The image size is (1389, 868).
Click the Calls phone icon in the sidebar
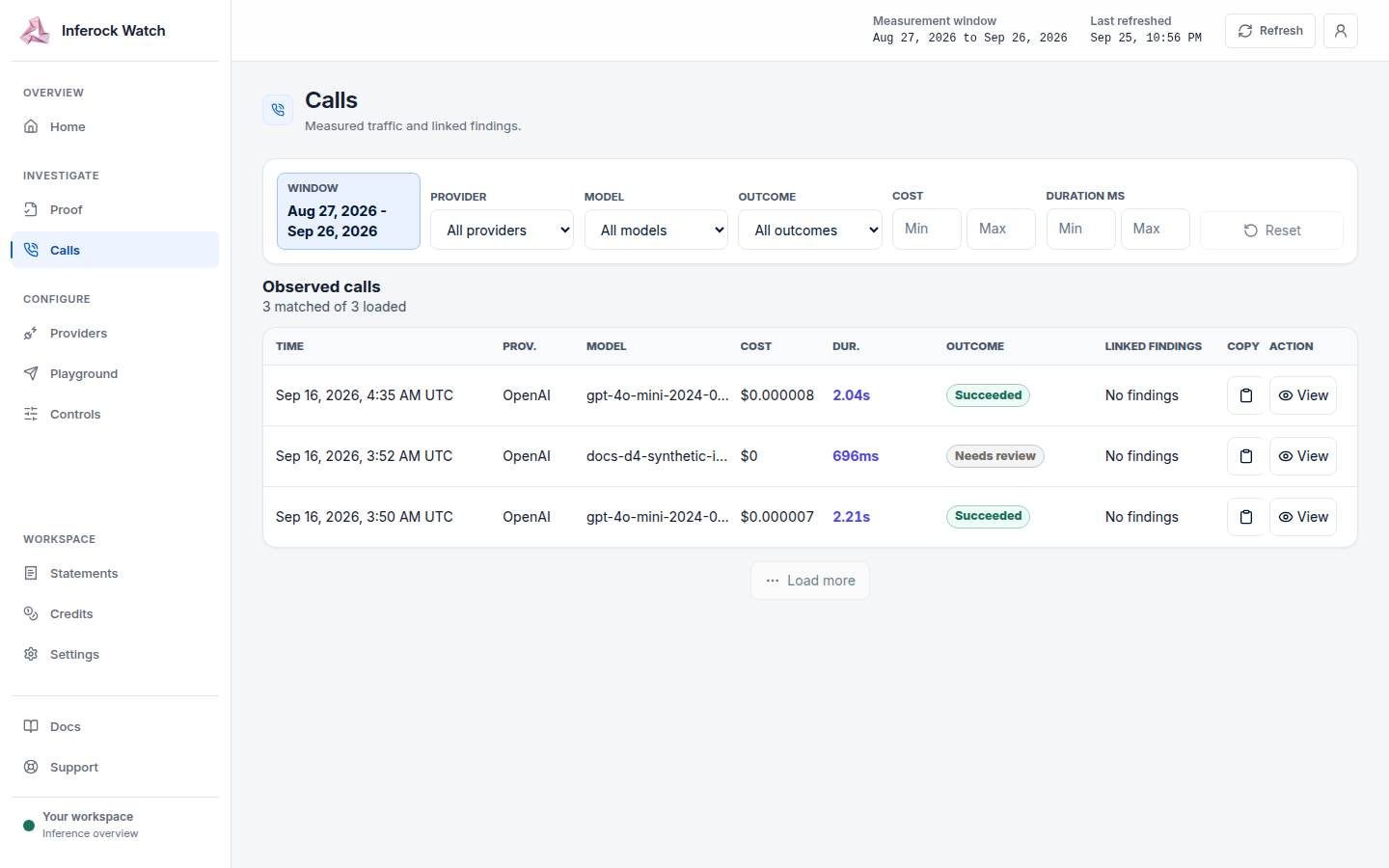(x=31, y=250)
